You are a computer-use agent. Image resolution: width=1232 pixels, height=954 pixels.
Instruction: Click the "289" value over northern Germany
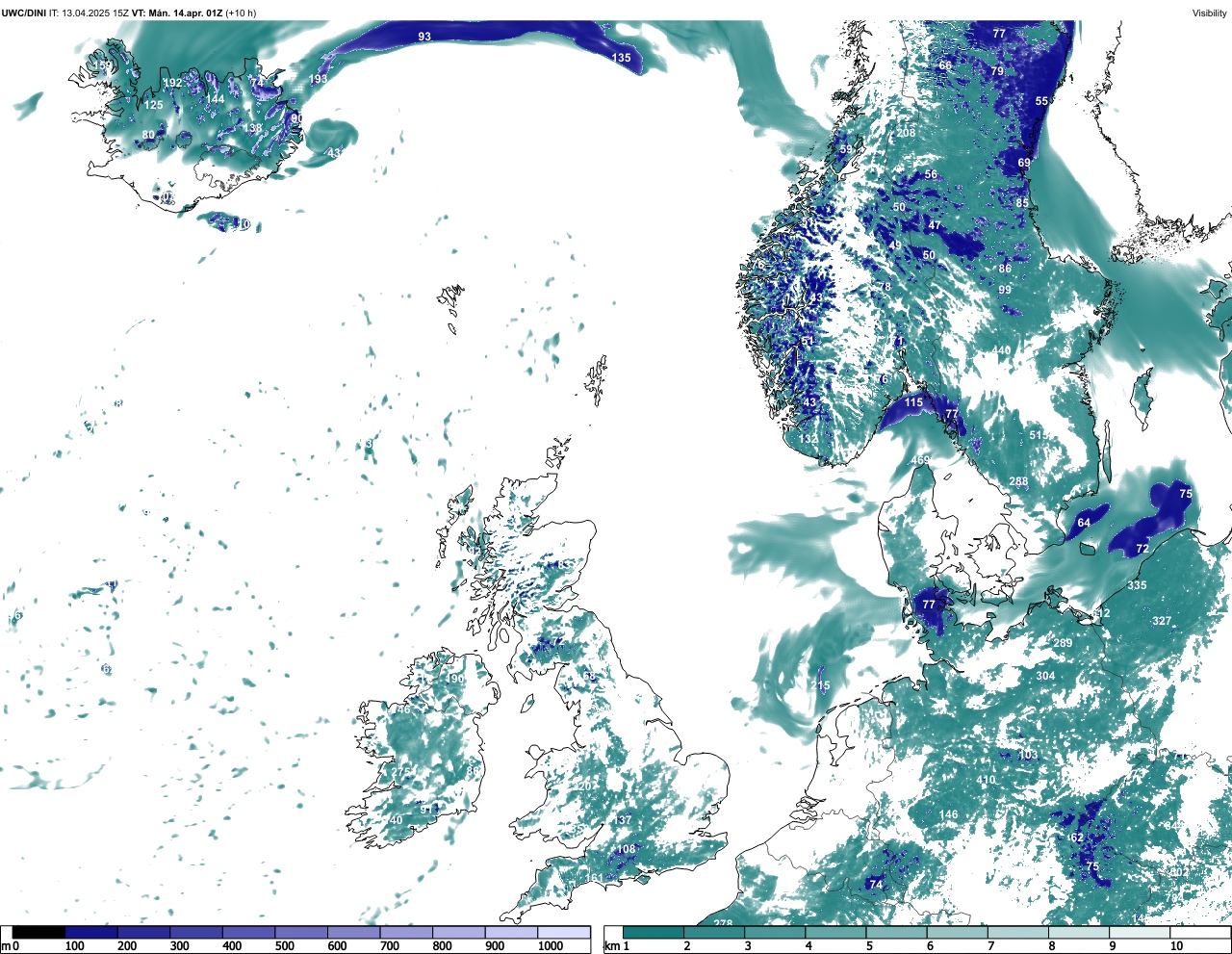coord(1063,643)
